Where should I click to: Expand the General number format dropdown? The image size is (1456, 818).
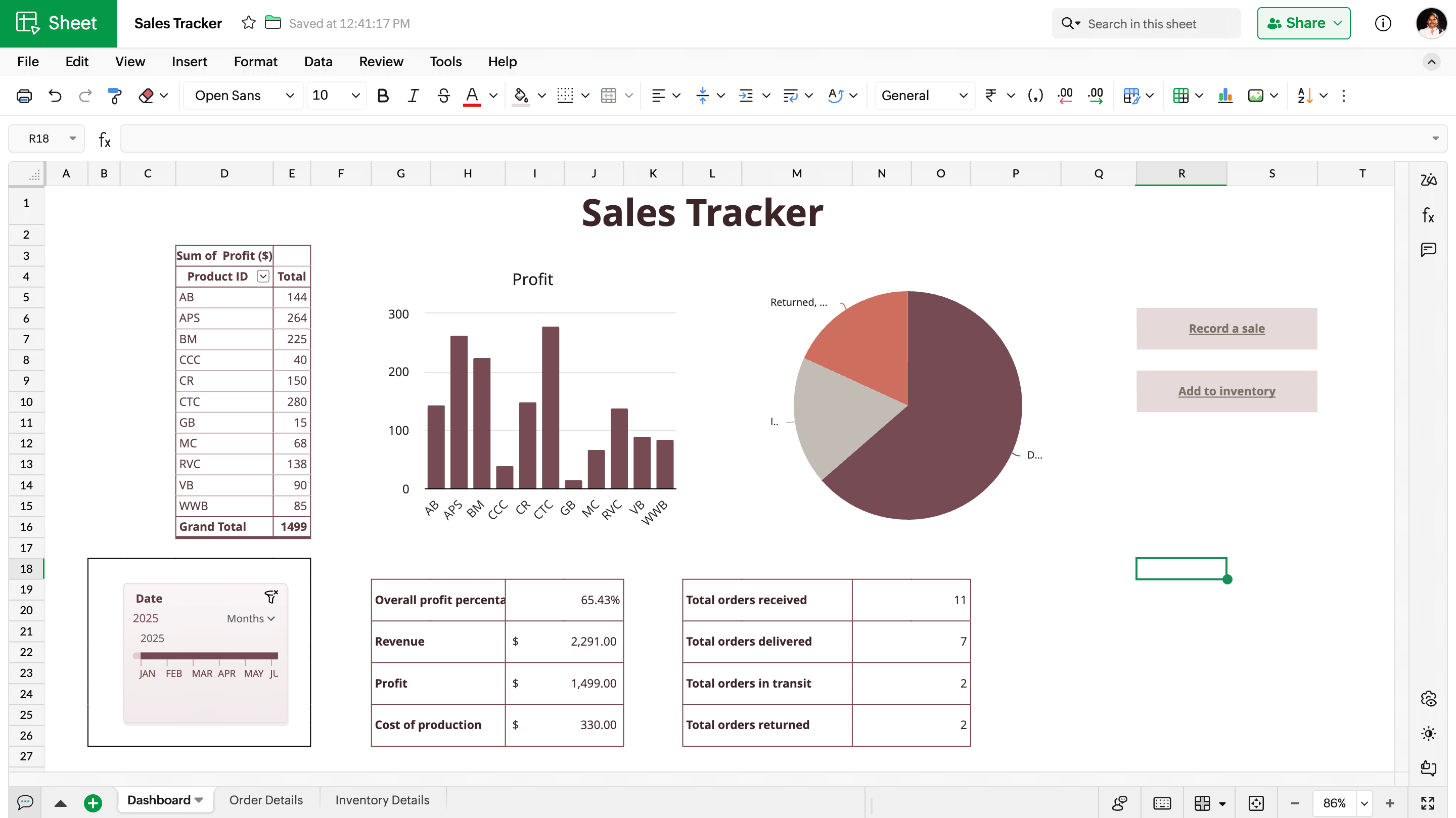point(924,96)
